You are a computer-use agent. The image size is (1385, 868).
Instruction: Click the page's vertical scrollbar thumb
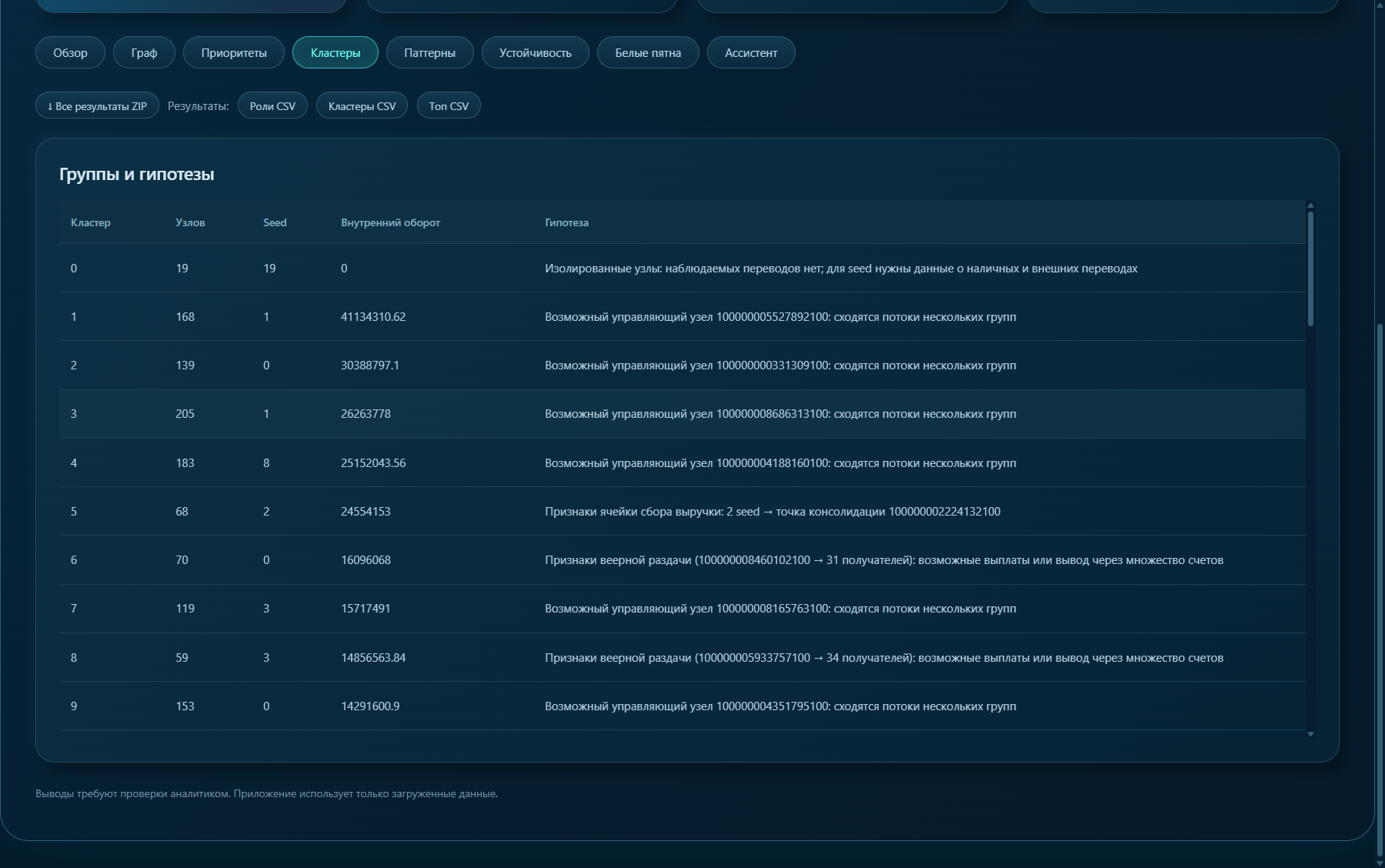[1380, 589]
